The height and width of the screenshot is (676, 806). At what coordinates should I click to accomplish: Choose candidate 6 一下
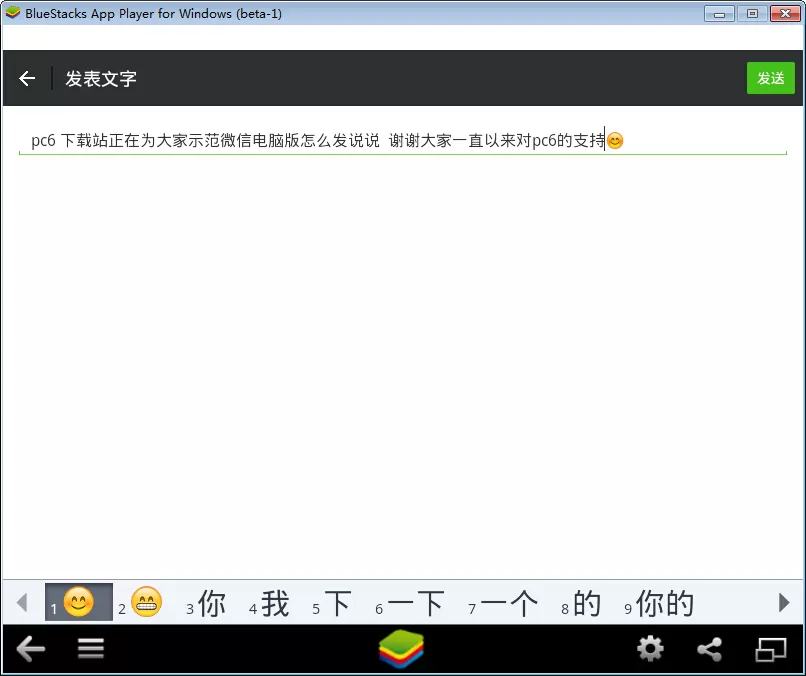pos(410,603)
